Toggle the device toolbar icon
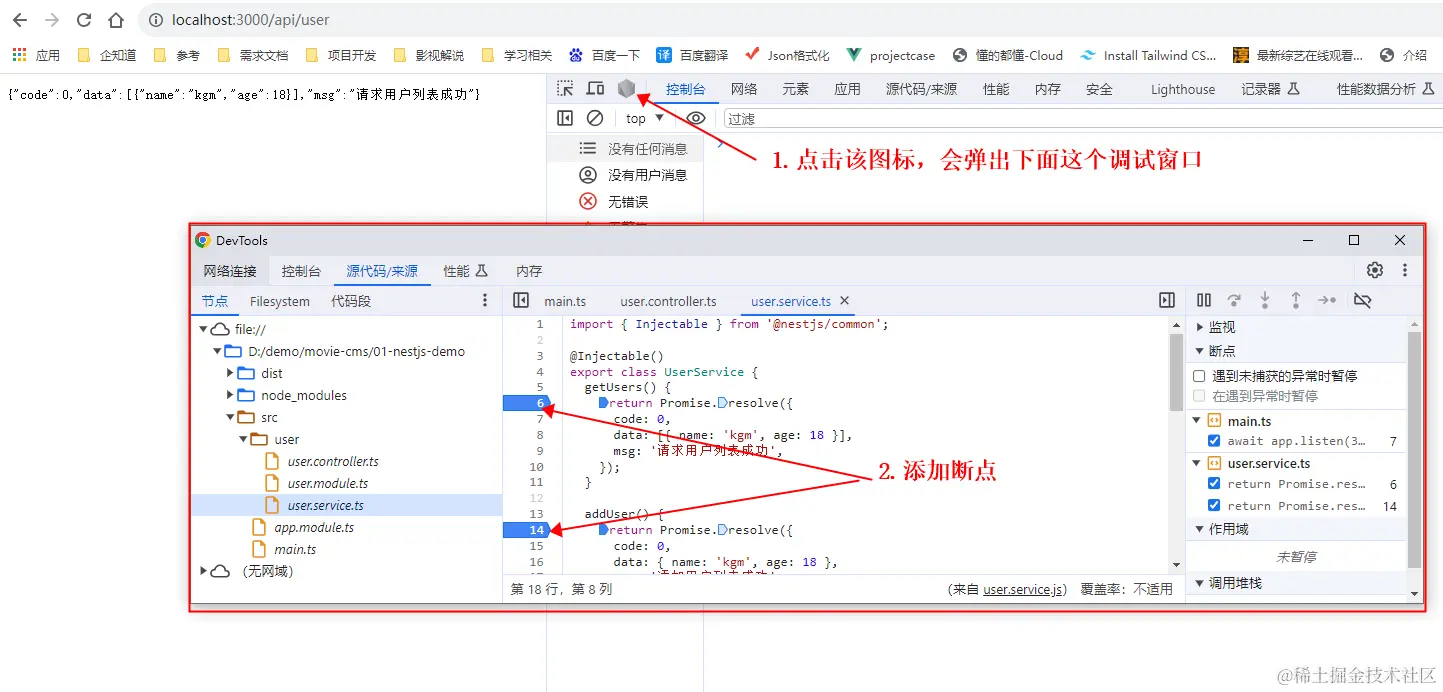 point(595,89)
